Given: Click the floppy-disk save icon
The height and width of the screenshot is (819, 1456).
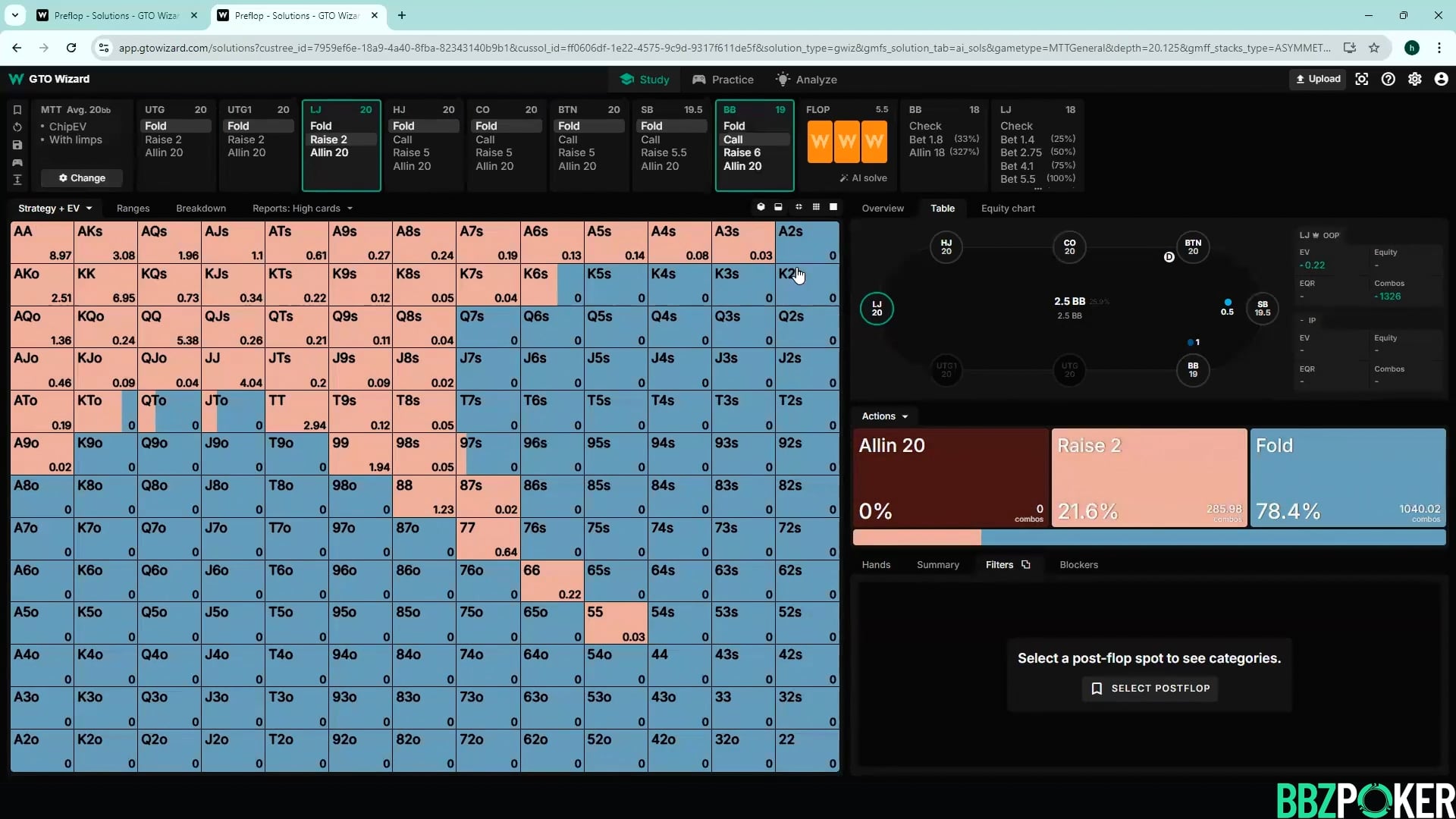Looking at the screenshot, I should [x=17, y=145].
